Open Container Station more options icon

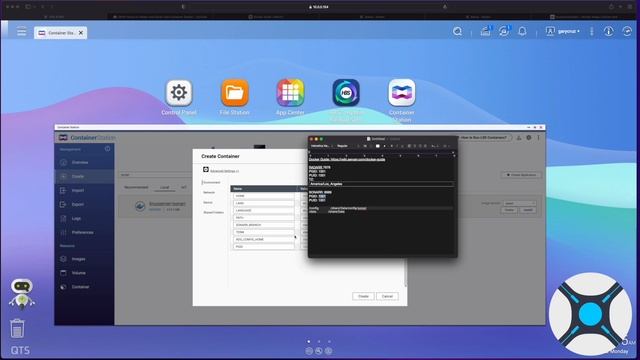(x=538, y=138)
